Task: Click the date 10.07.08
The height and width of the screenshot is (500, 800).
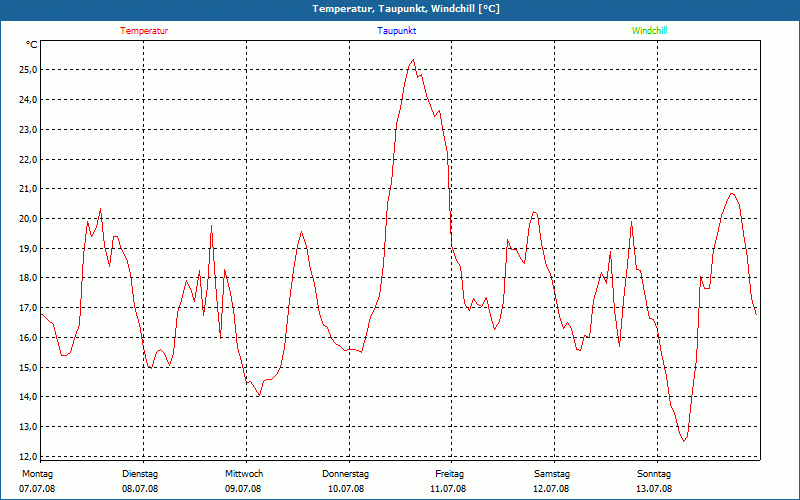Action: point(346,489)
